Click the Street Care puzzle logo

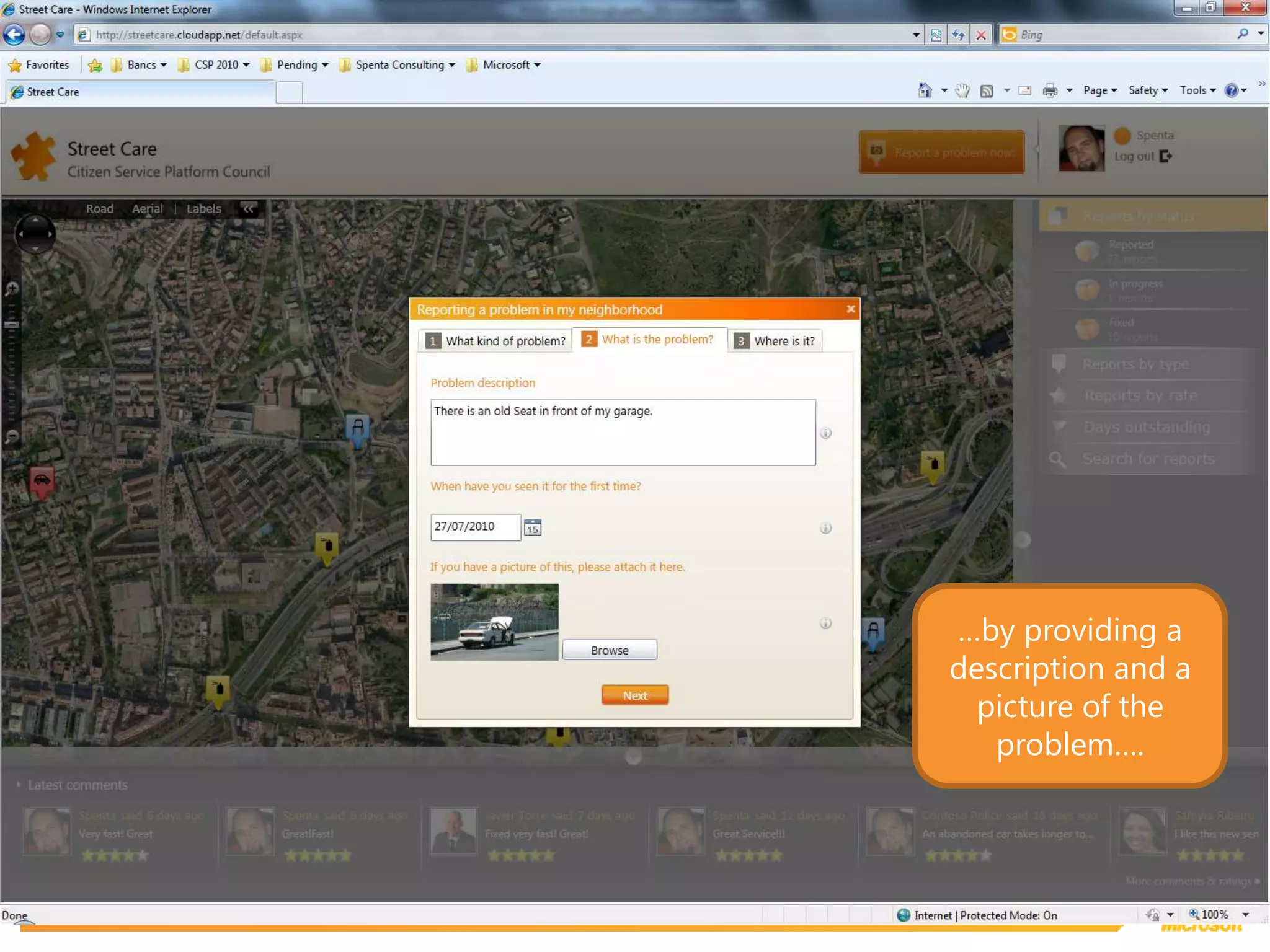(x=33, y=157)
